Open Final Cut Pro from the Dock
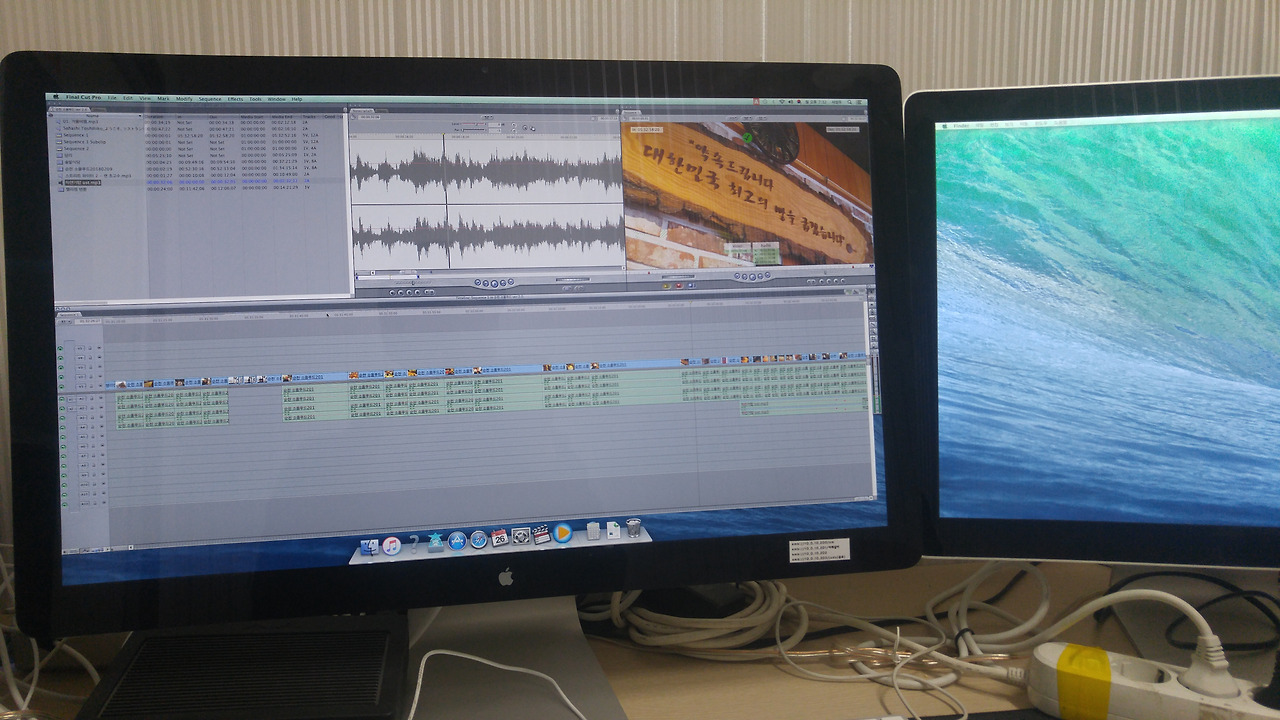The height and width of the screenshot is (720, 1280). [x=542, y=535]
